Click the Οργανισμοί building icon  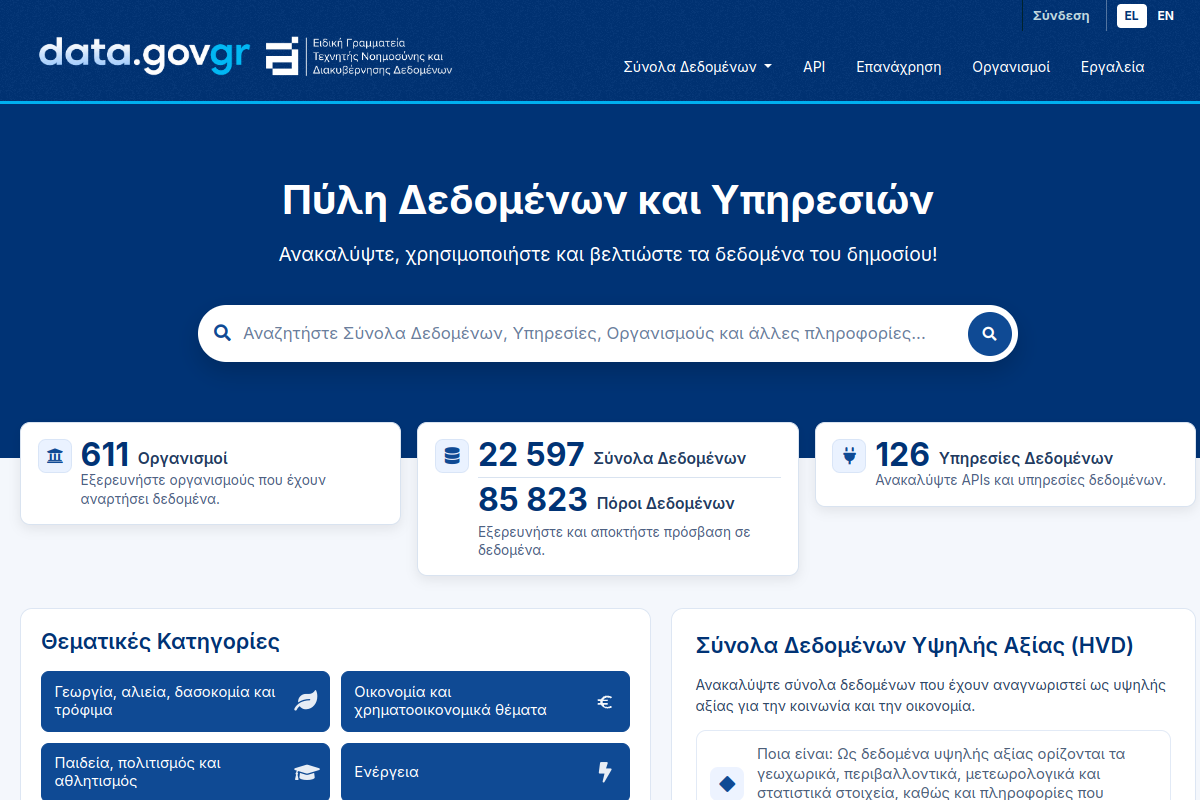[55, 456]
